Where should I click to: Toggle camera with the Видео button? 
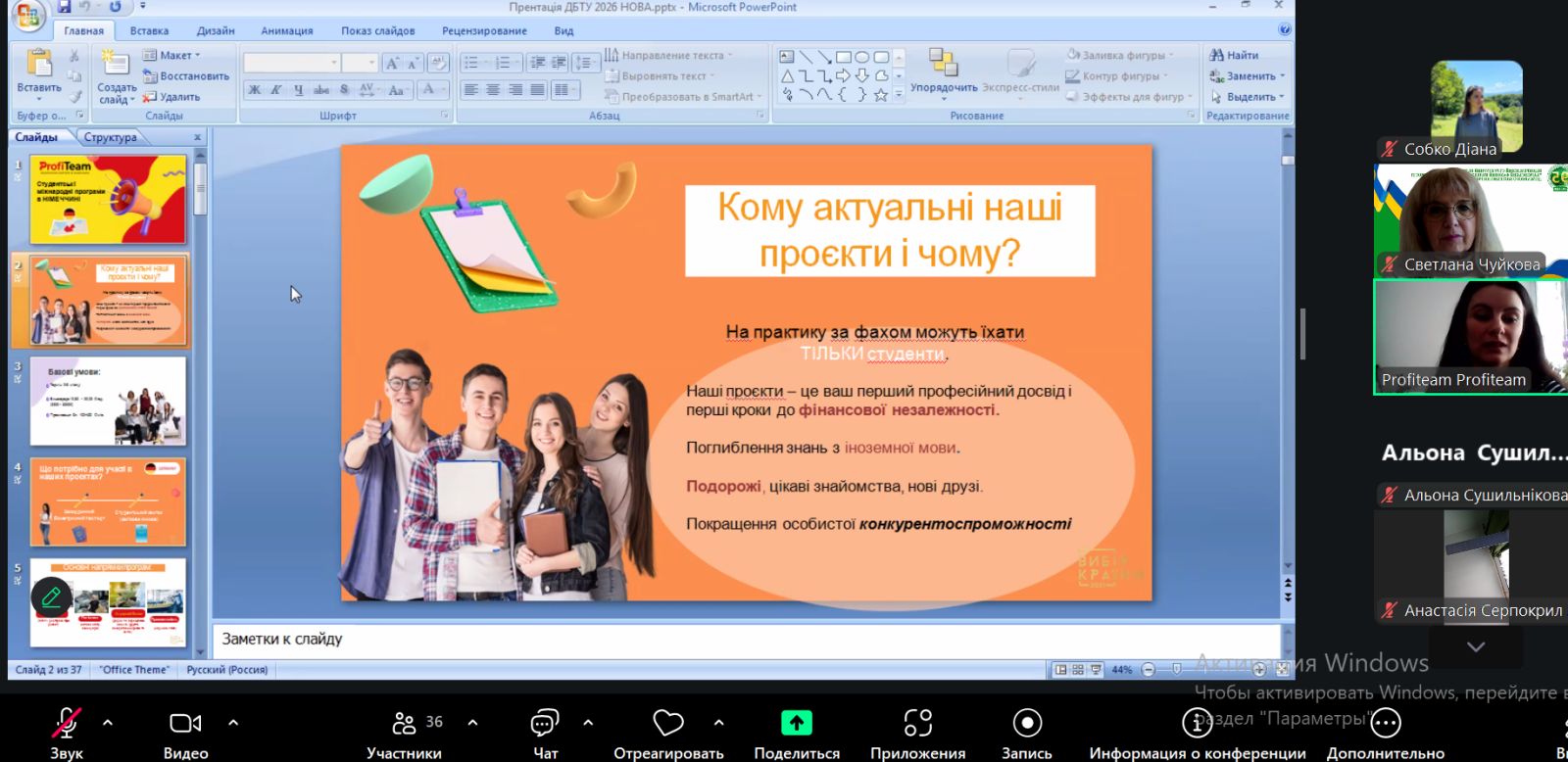pyautogui.click(x=185, y=724)
